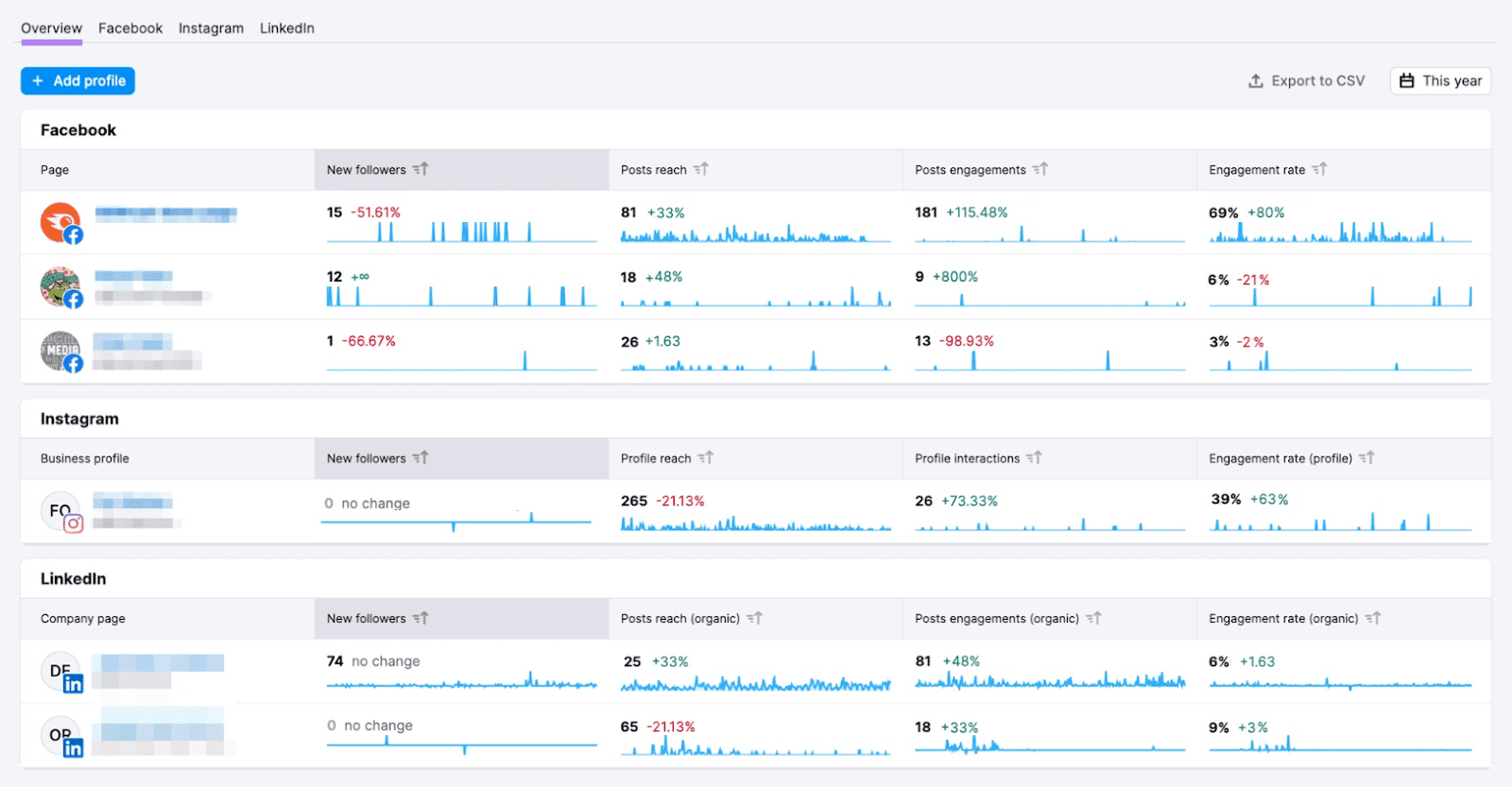Image resolution: width=1512 pixels, height=787 pixels.
Task: Switch to the Facebook tab
Action: (x=130, y=28)
